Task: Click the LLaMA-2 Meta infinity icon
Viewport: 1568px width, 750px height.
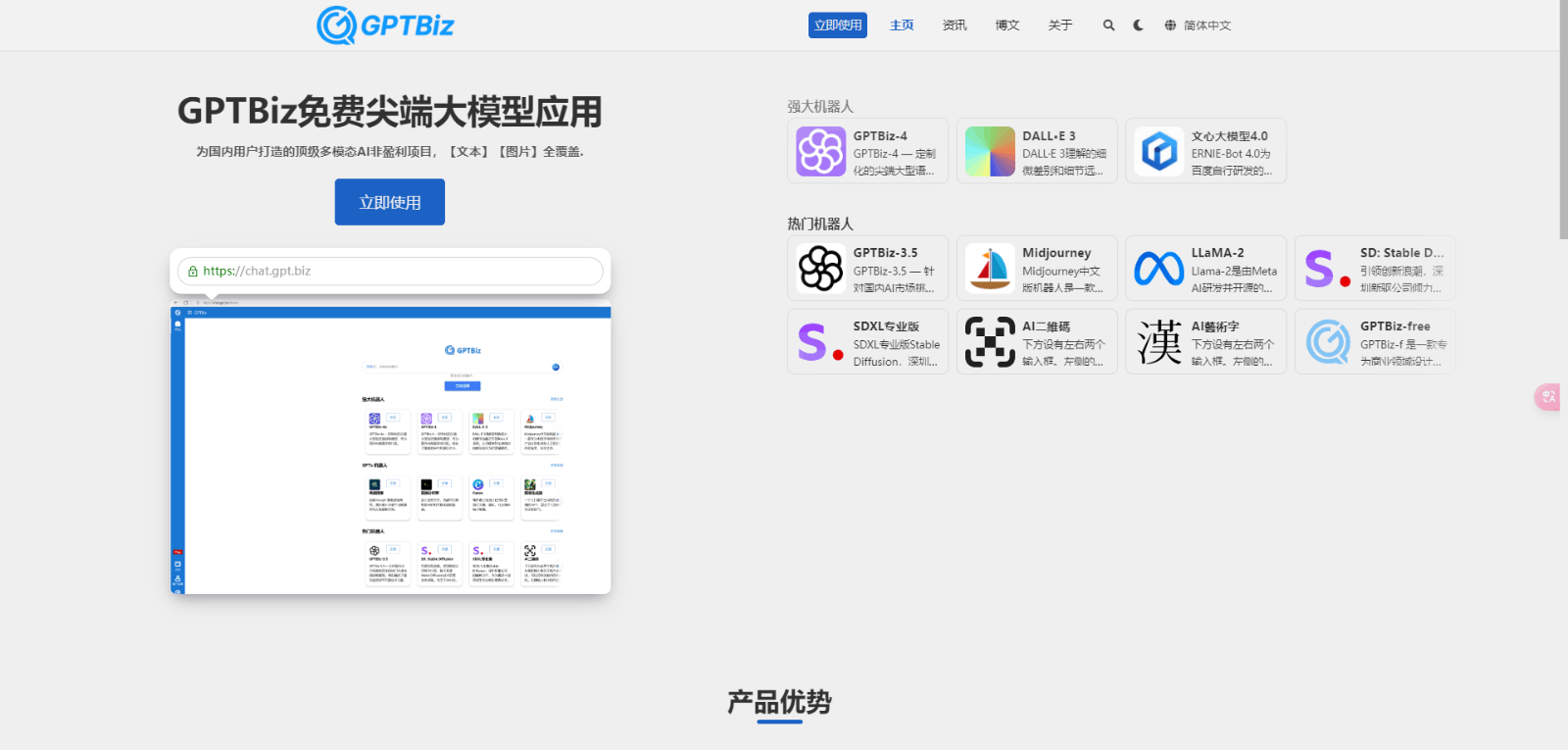Action: coord(1159,268)
